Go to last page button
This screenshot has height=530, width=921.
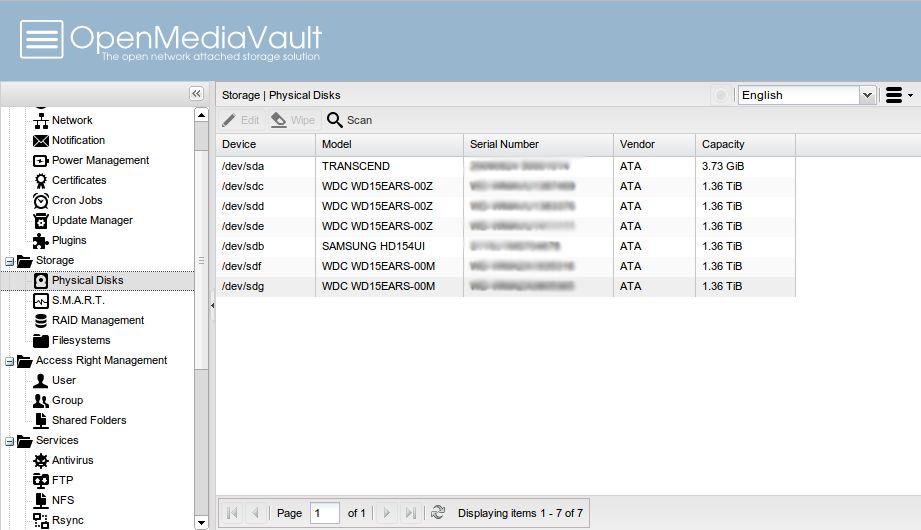tap(411, 513)
